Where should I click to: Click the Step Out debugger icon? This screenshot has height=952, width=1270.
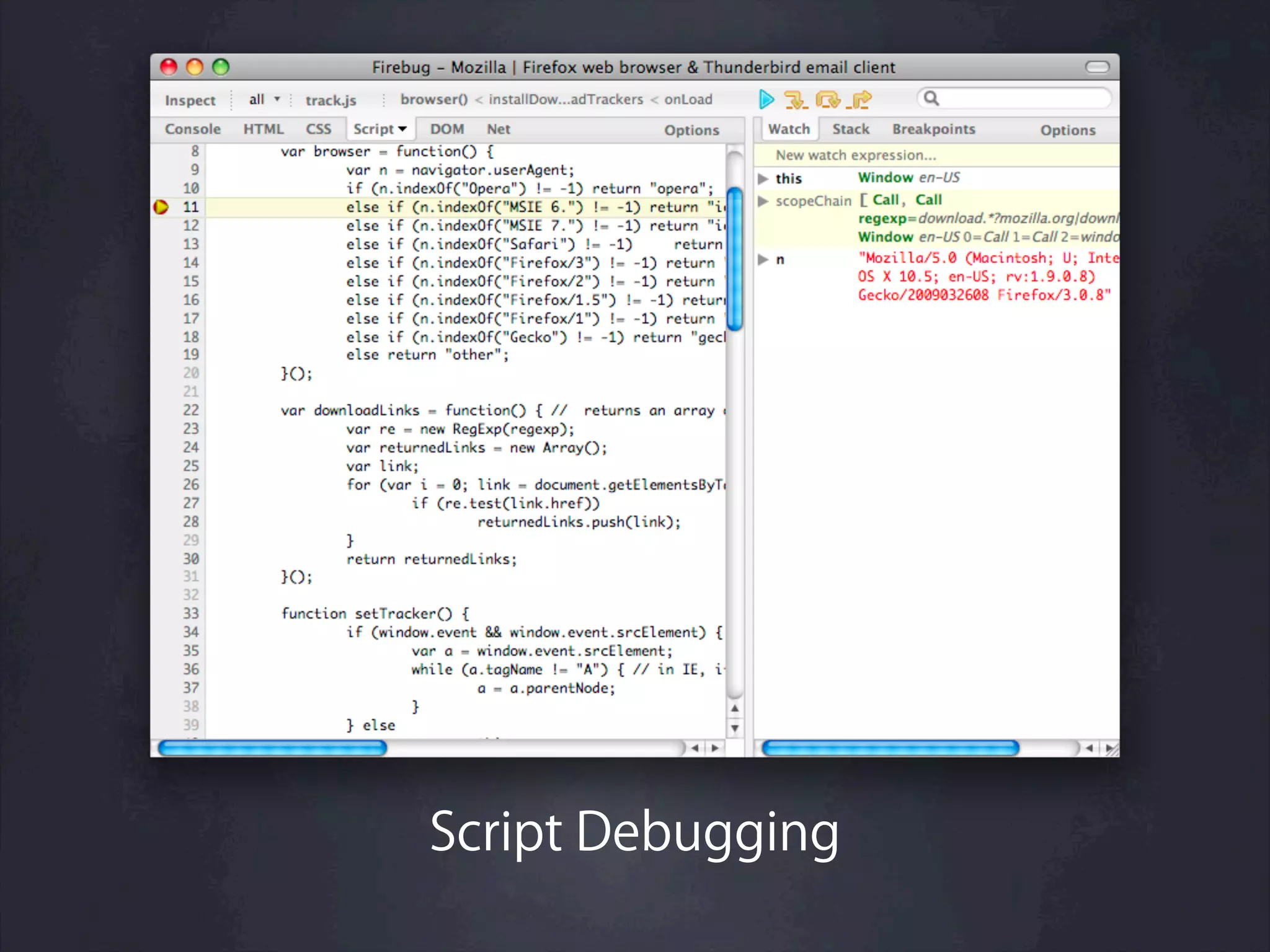(859, 99)
